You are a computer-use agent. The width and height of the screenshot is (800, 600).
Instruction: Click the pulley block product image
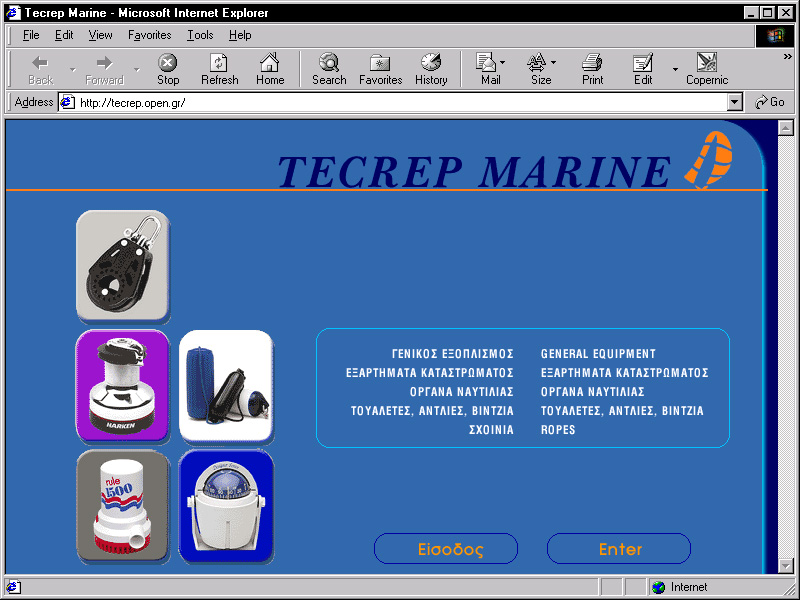(x=123, y=266)
